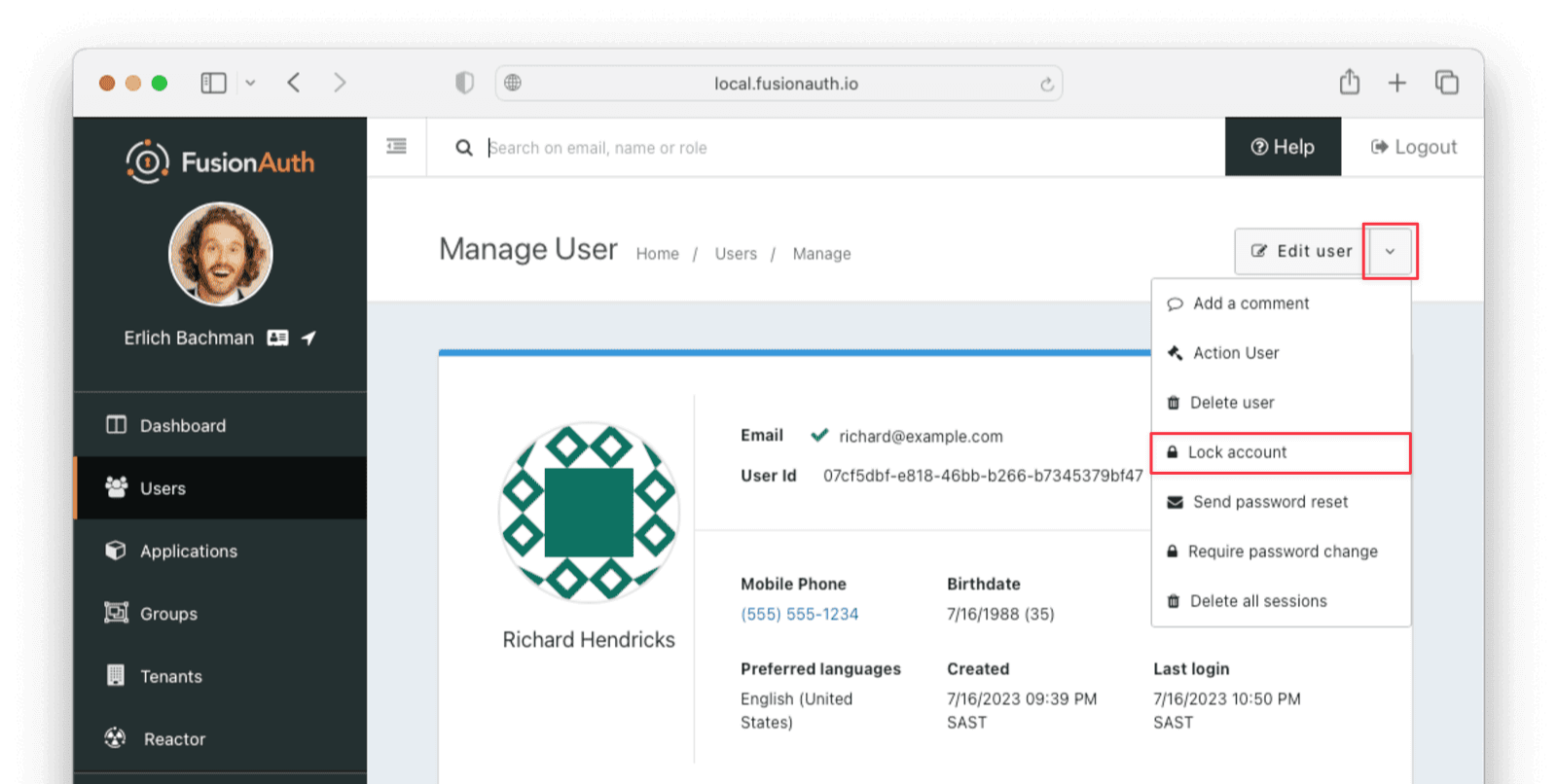Screen dimensions: 1557x784
Task: Open the privacy shield icon in the toolbar
Action: (x=465, y=83)
